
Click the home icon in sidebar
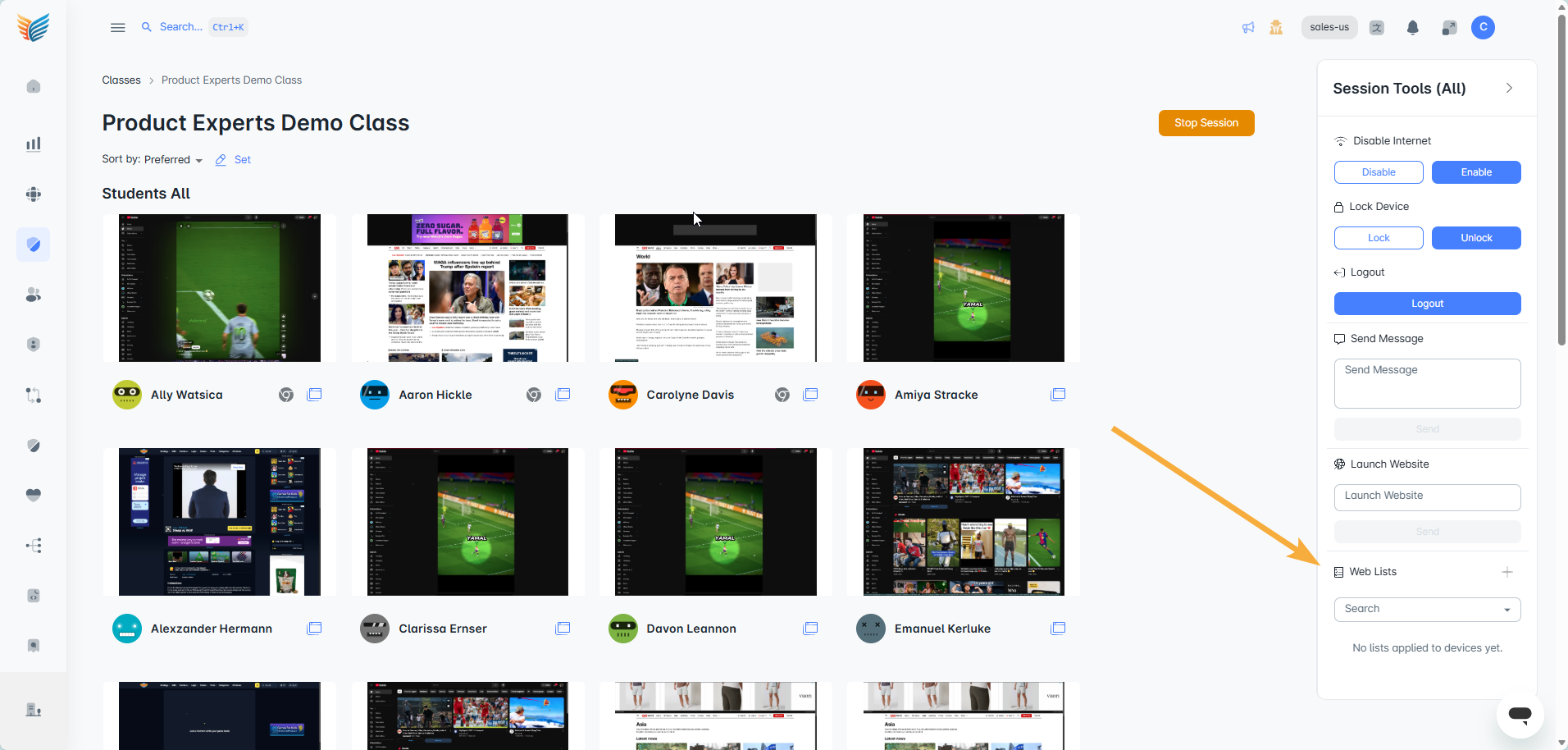34,86
